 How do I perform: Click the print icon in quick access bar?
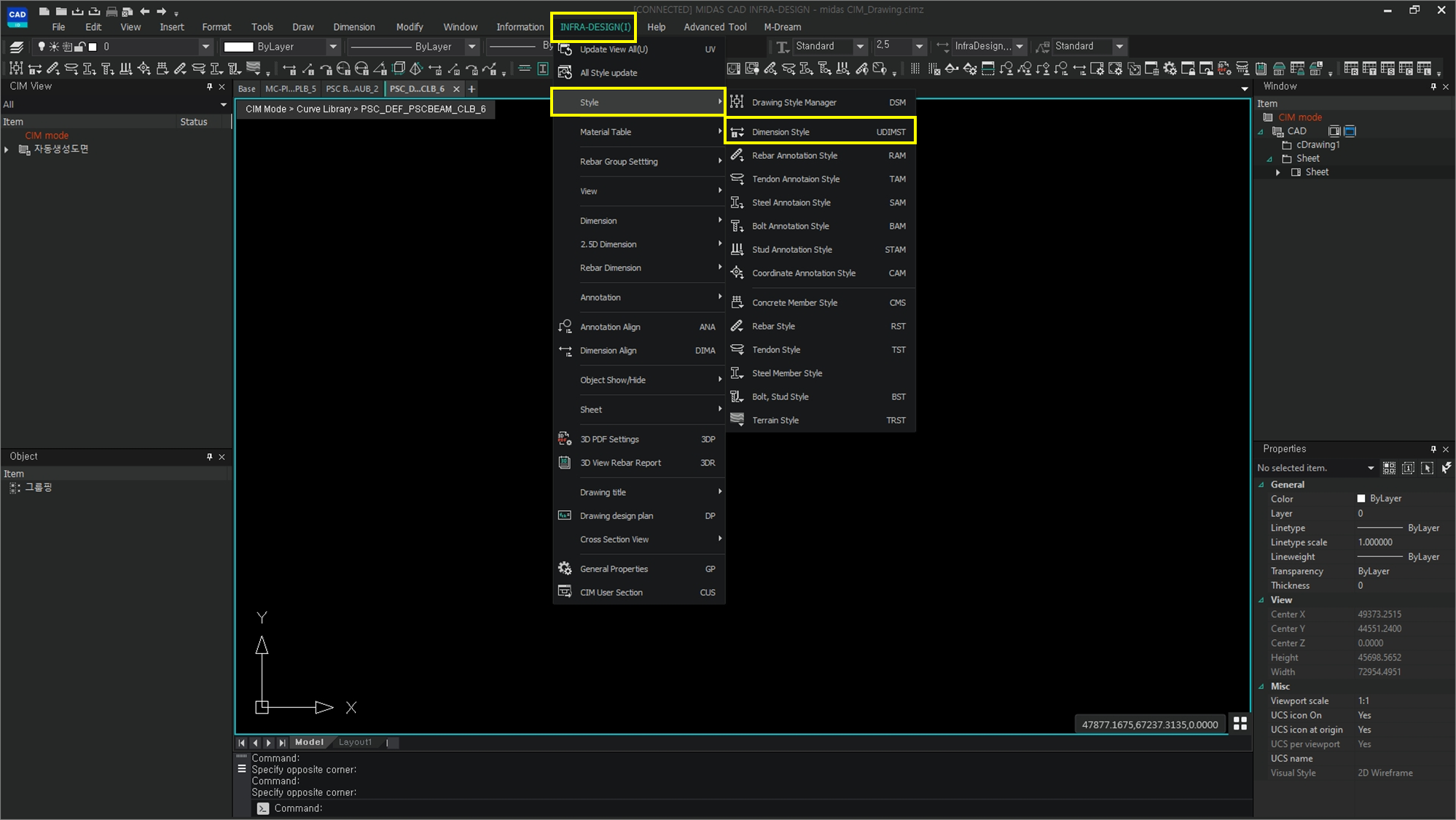coord(111,12)
